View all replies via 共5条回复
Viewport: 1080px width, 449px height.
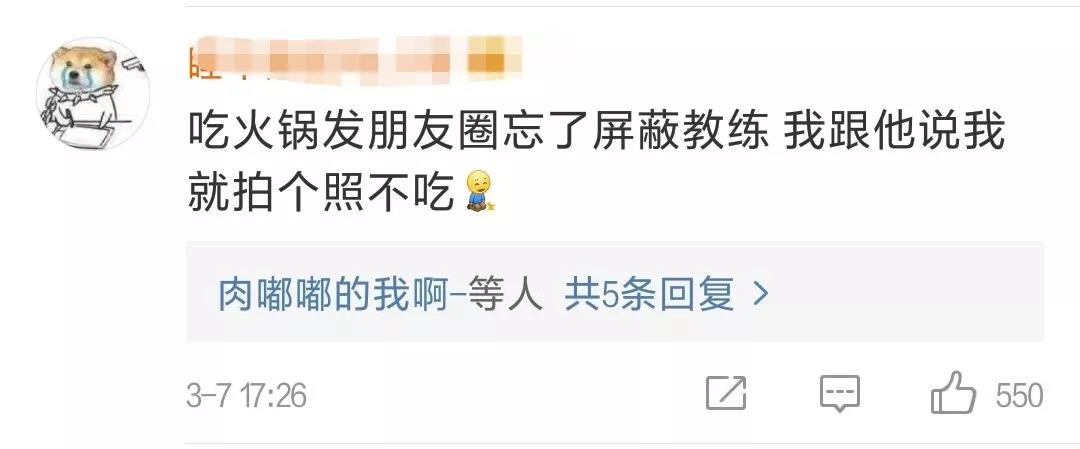point(649,296)
